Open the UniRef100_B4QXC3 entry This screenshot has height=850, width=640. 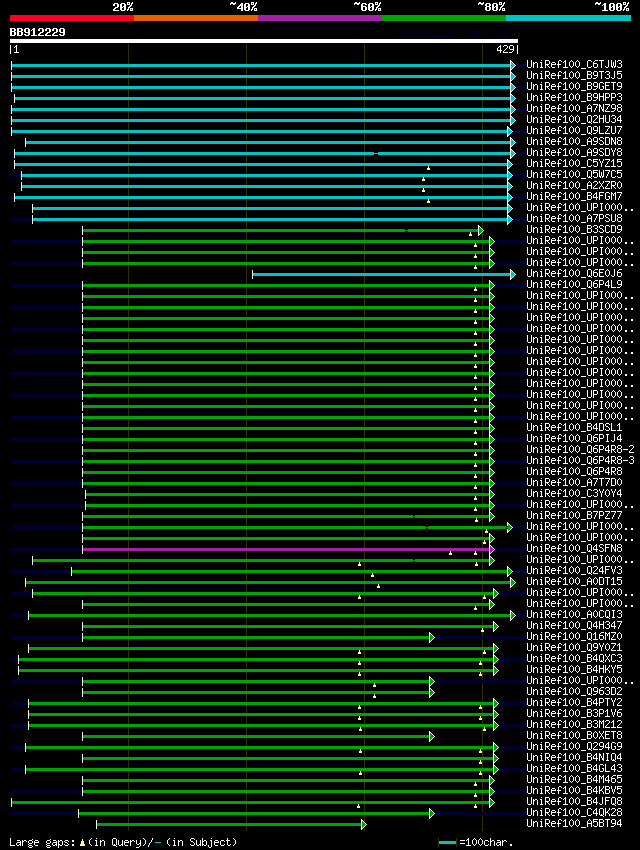click(x=574, y=659)
